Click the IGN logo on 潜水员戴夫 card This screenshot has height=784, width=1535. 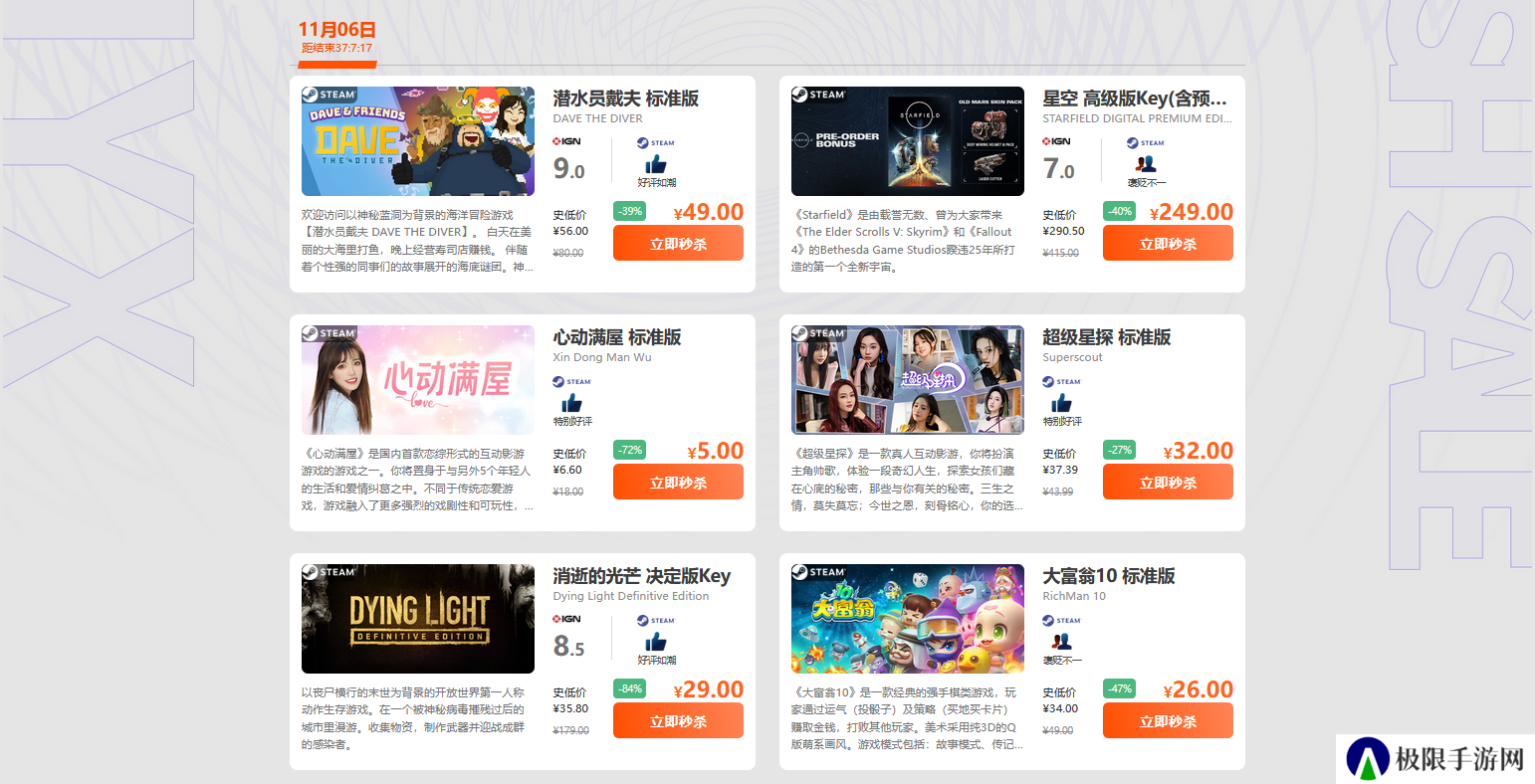click(567, 141)
